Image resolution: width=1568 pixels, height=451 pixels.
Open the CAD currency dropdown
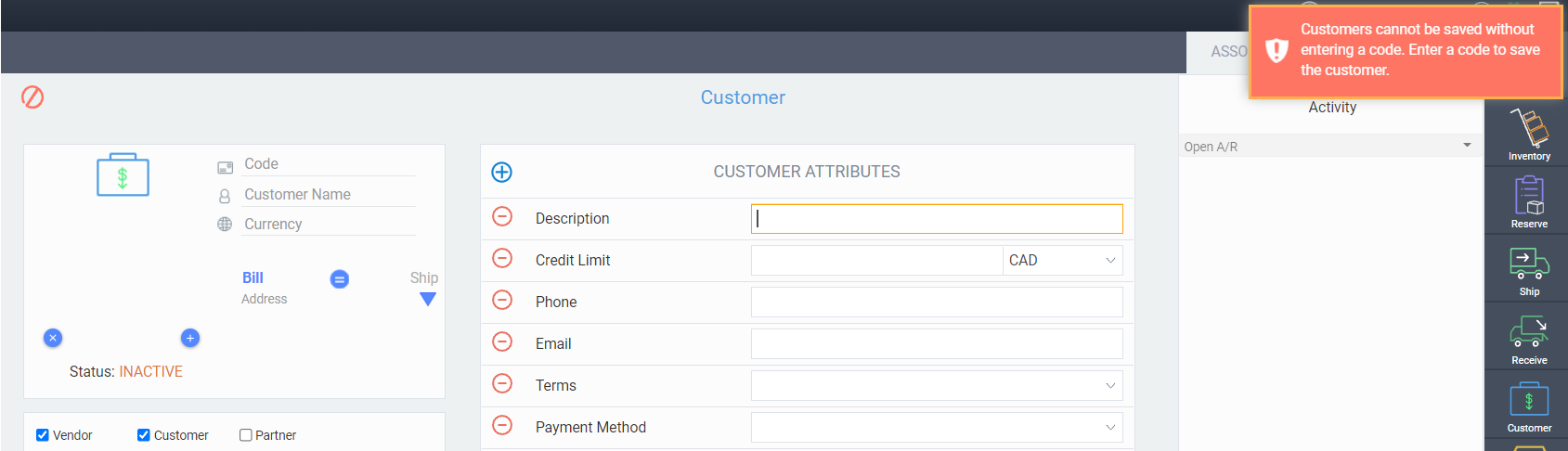pos(1062,260)
